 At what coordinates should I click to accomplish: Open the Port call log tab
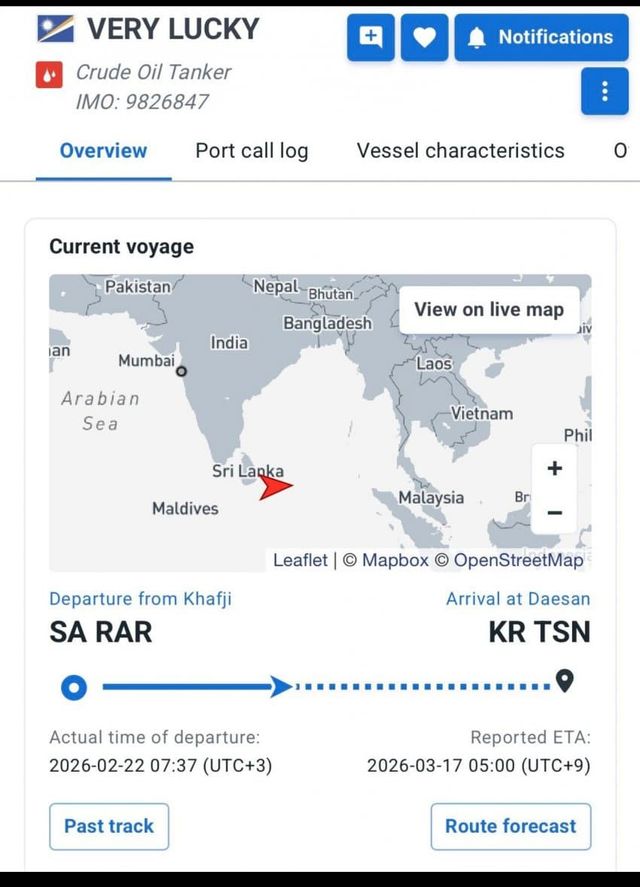[x=252, y=151]
